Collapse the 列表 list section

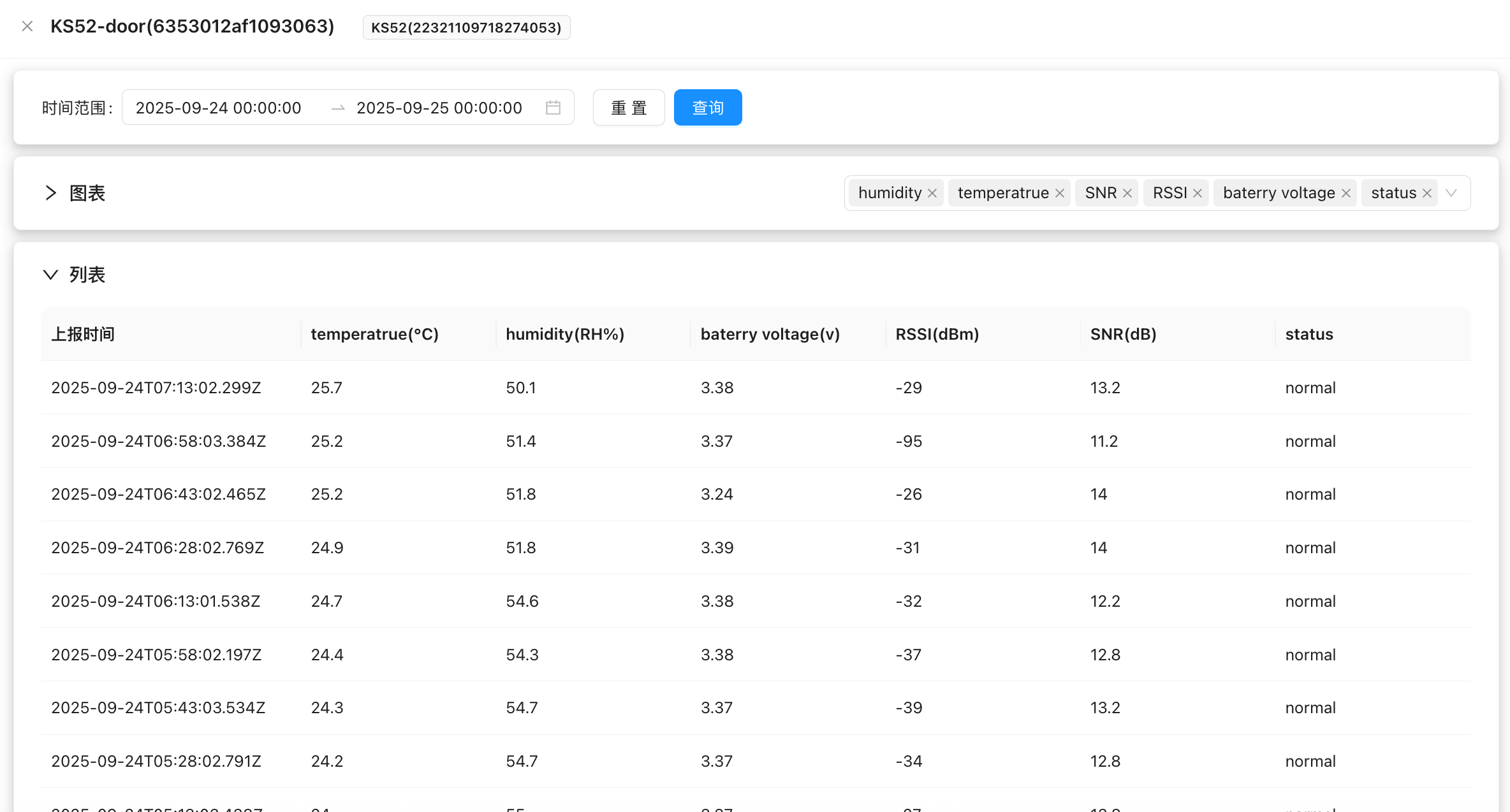pos(51,275)
